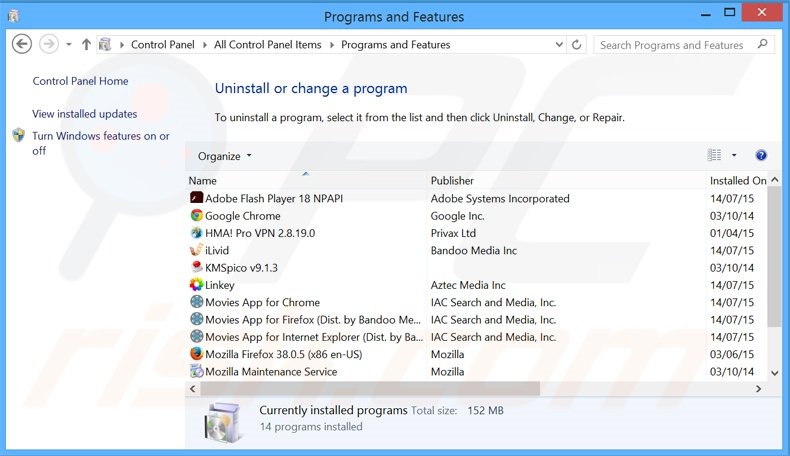Click the 03/06/15 install date
Screen dimensions: 790x456
point(732,354)
